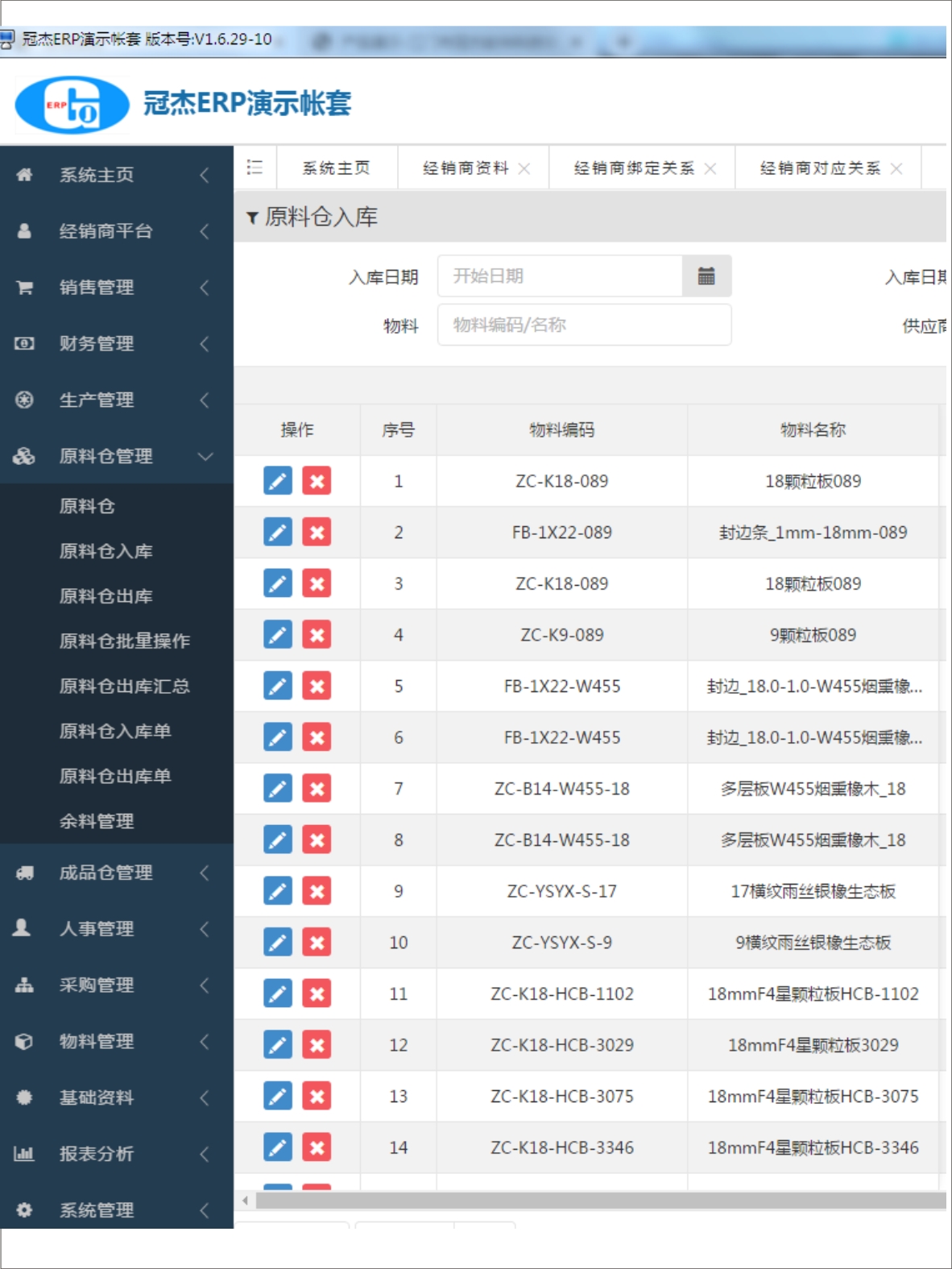This screenshot has width=952, height=1269.
Task: Collapse the 原料仓入库 filter panel triangle
Action: [252, 218]
